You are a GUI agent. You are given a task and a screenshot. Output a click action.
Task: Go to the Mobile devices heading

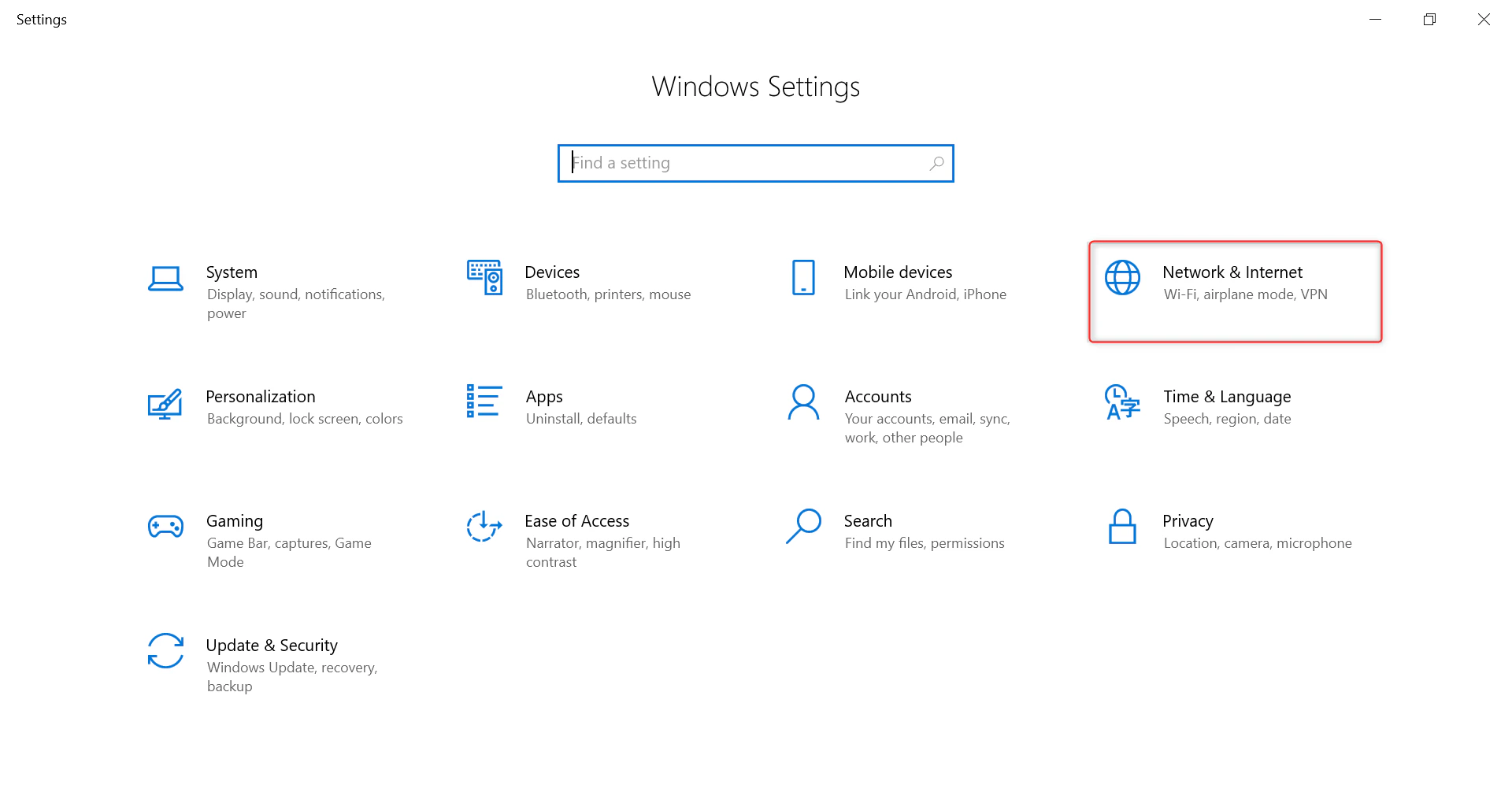[x=898, y=272]
